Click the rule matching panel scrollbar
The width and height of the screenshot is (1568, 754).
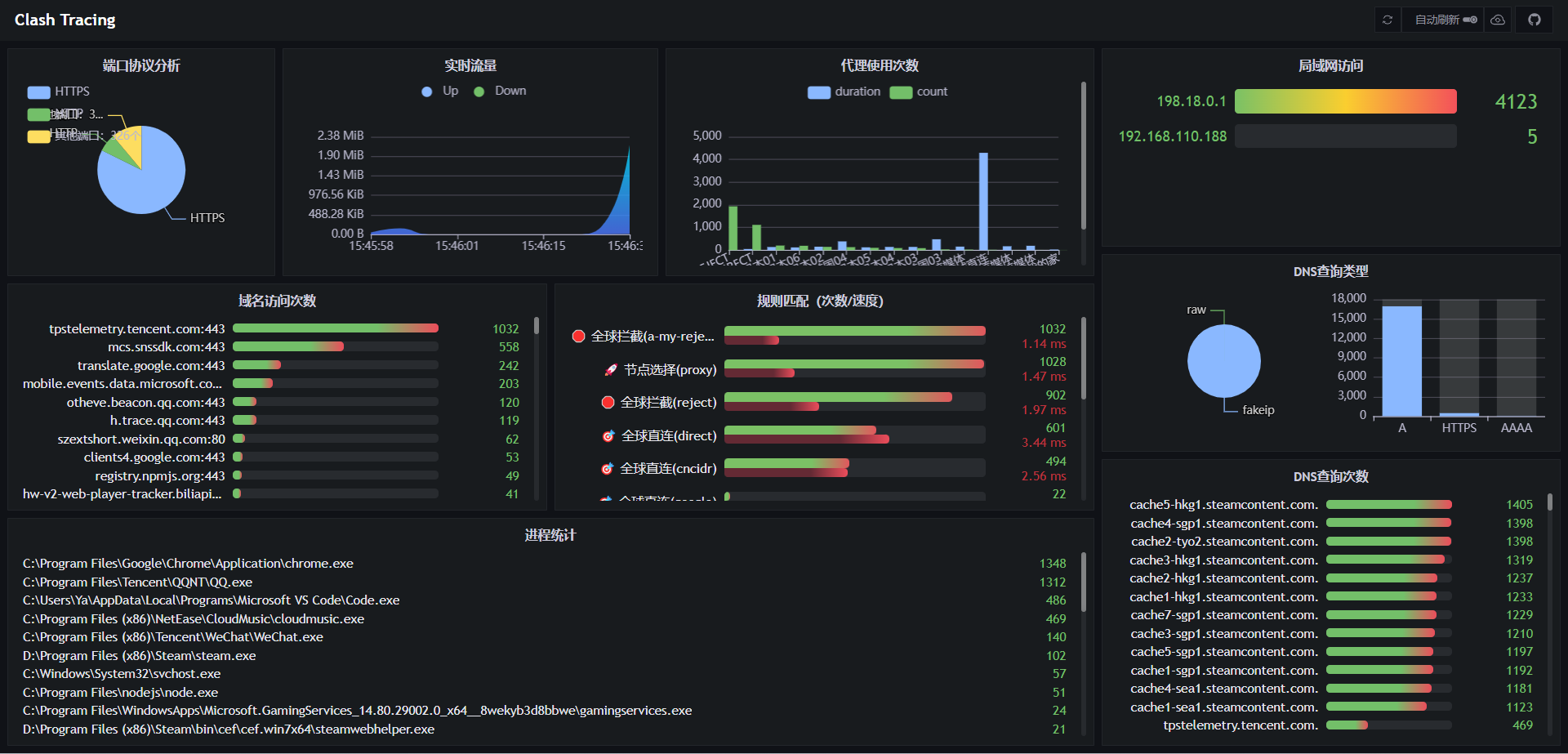pyautogui.click(x=1084, y=358)
